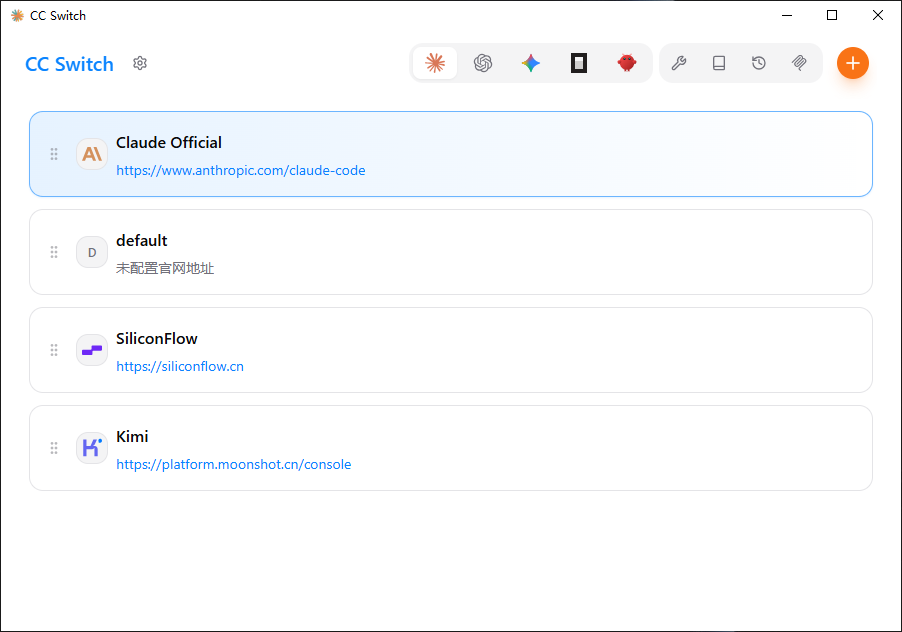Click the SiliconFlow purple logo

(92, 350)
